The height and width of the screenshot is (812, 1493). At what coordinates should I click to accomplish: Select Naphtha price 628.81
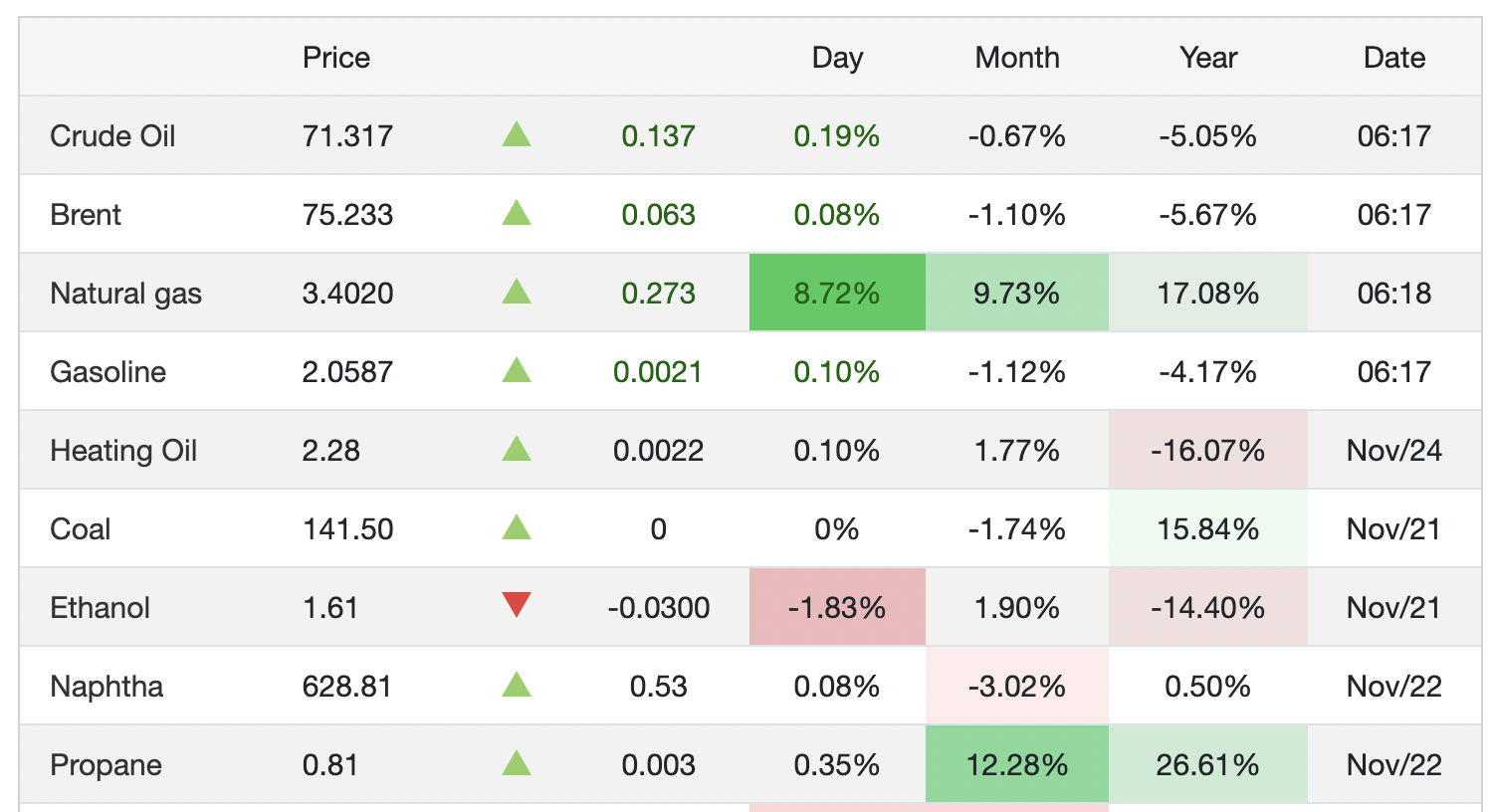click(346, 687)
